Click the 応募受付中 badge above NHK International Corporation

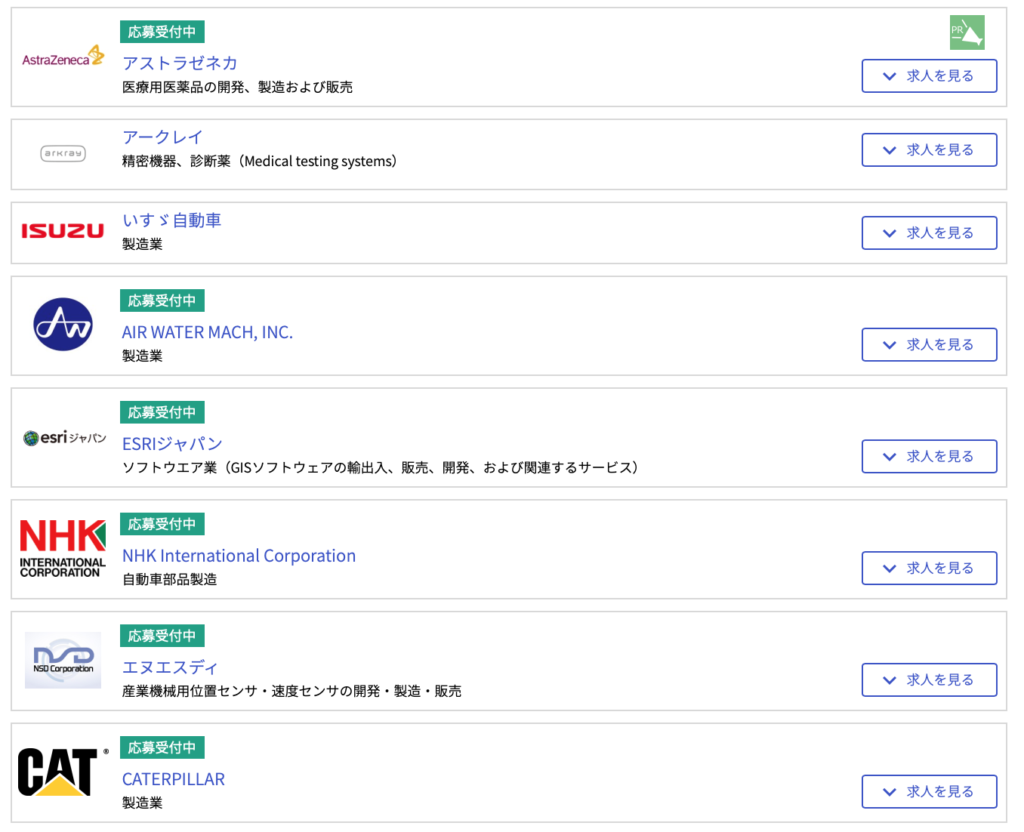tap(162, 524)
